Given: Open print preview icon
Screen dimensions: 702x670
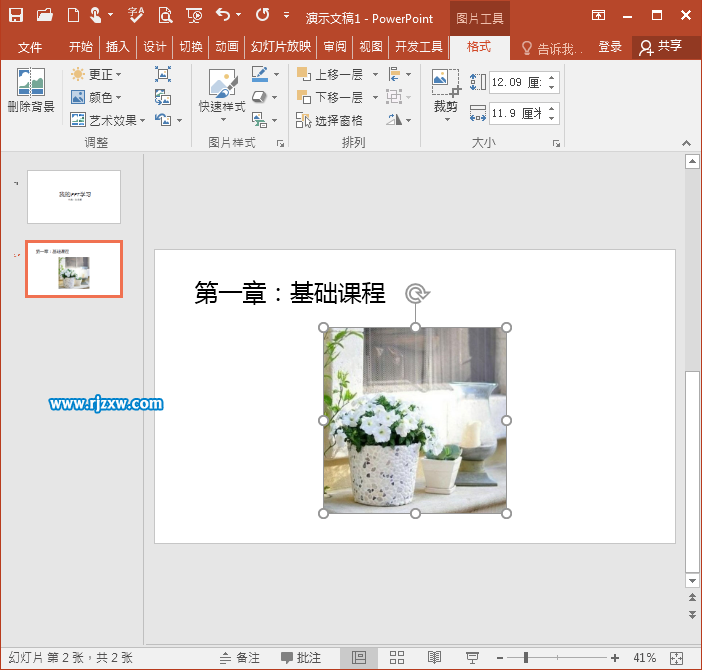Looking at the screenshot, I should (165, 16).
